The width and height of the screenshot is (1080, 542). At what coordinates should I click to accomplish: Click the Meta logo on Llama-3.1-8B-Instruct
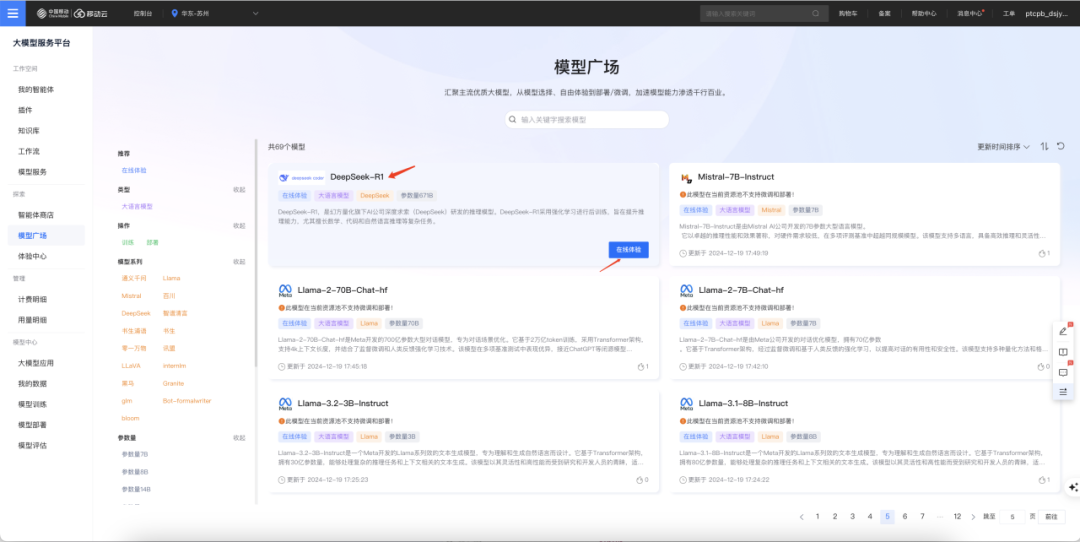click(x=687, y=403)
